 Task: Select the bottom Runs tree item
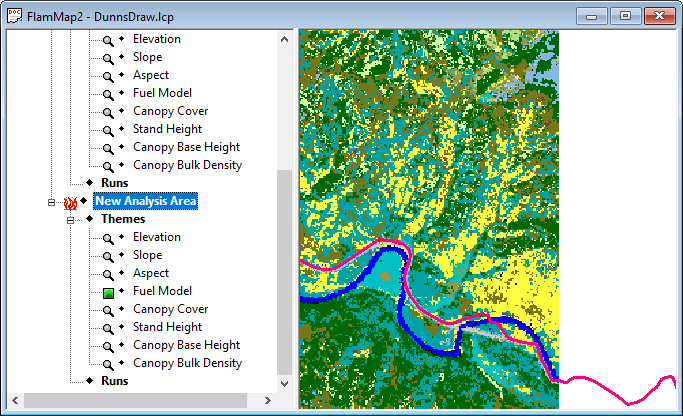tap(115, 381)
